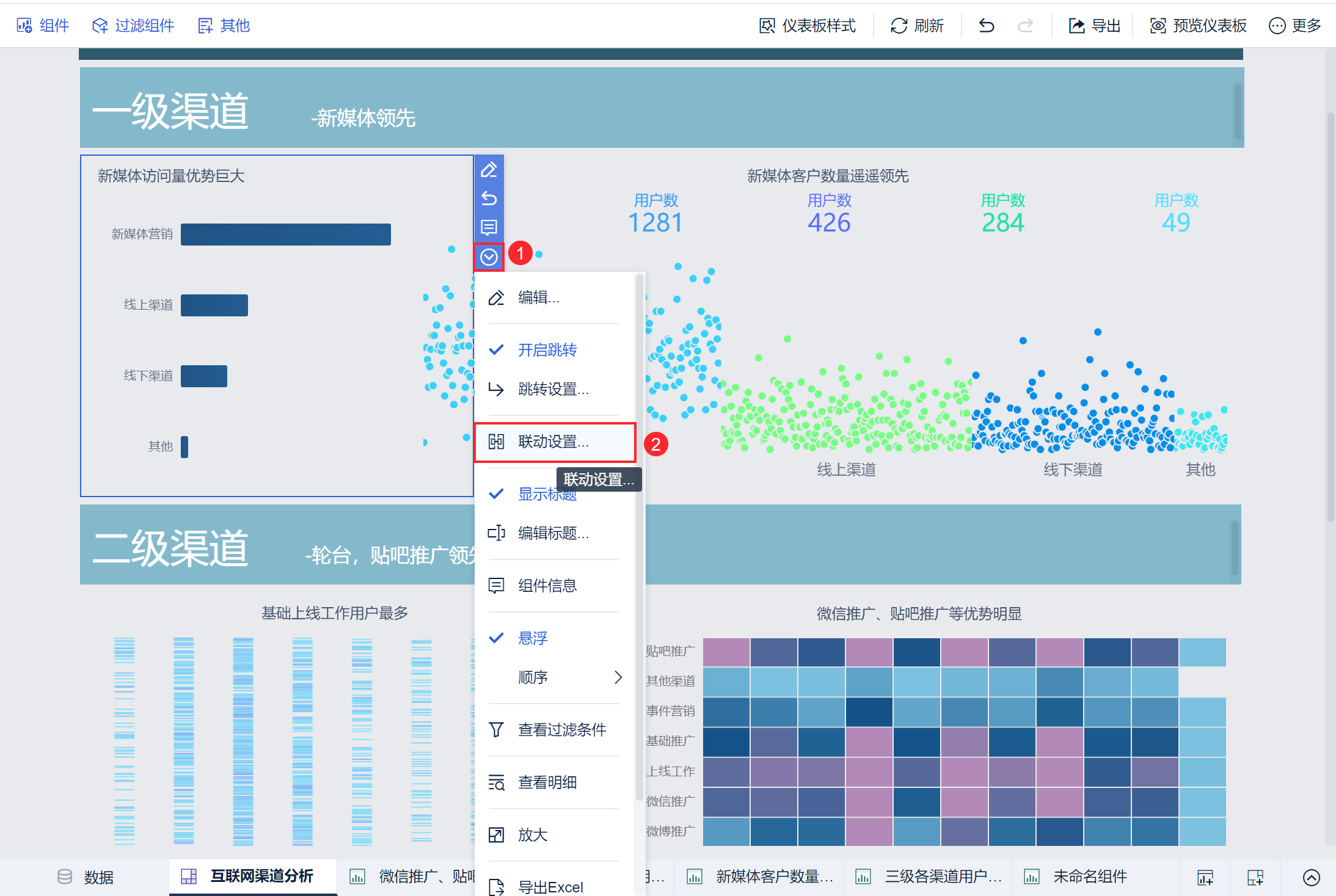
Task: Click the 查看过滤条件 funnel icon
Action: click(497, 730)
